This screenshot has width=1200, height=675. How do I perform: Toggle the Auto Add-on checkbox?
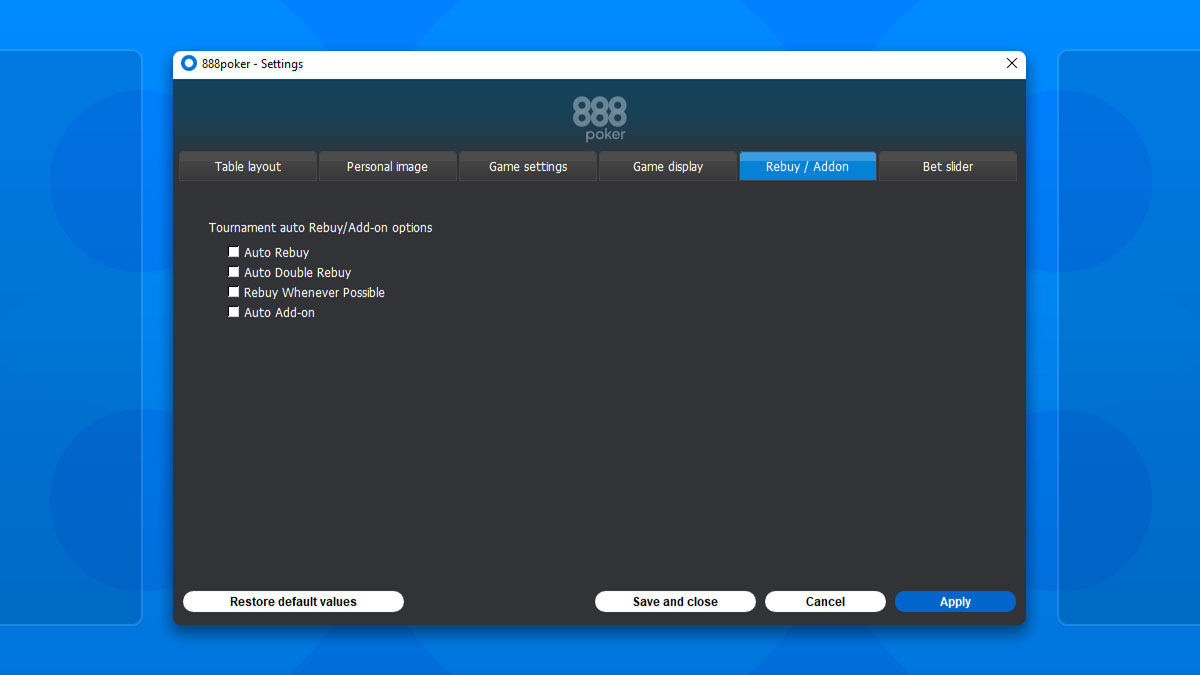click(234, 312)
